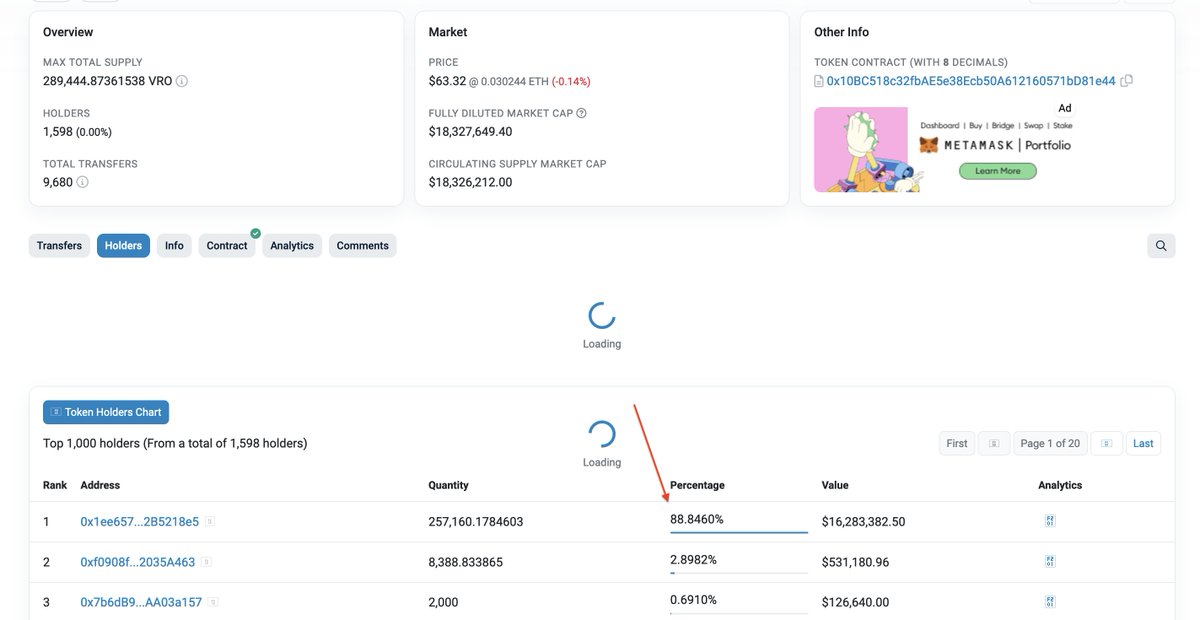Image resolution: width=1200 pixels, height=620 pixels.
Task: Open the verified Contract tab
Action: 226,245
